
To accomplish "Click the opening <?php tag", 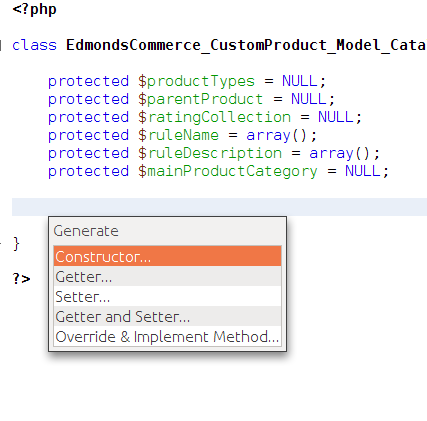I will pyautogui.click(x=34, y=9).
